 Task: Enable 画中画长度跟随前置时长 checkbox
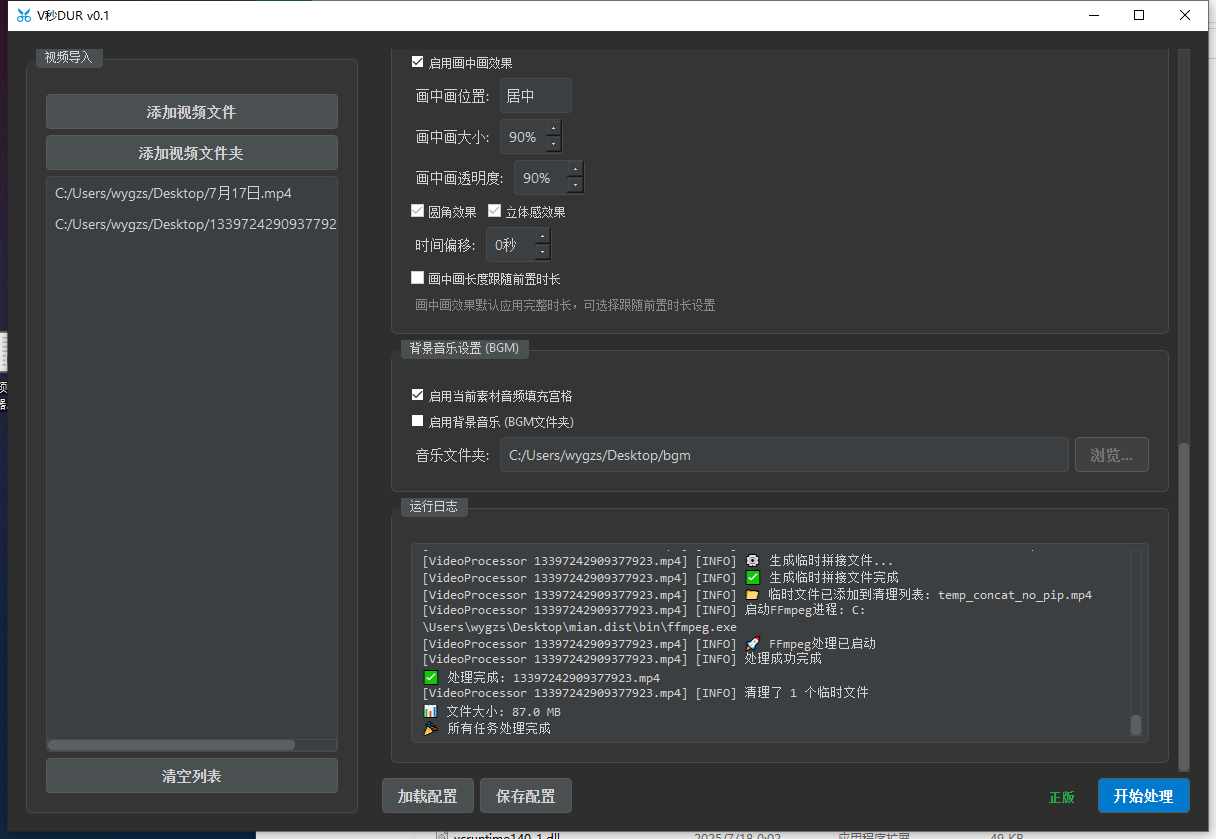(x=418, y=278)
